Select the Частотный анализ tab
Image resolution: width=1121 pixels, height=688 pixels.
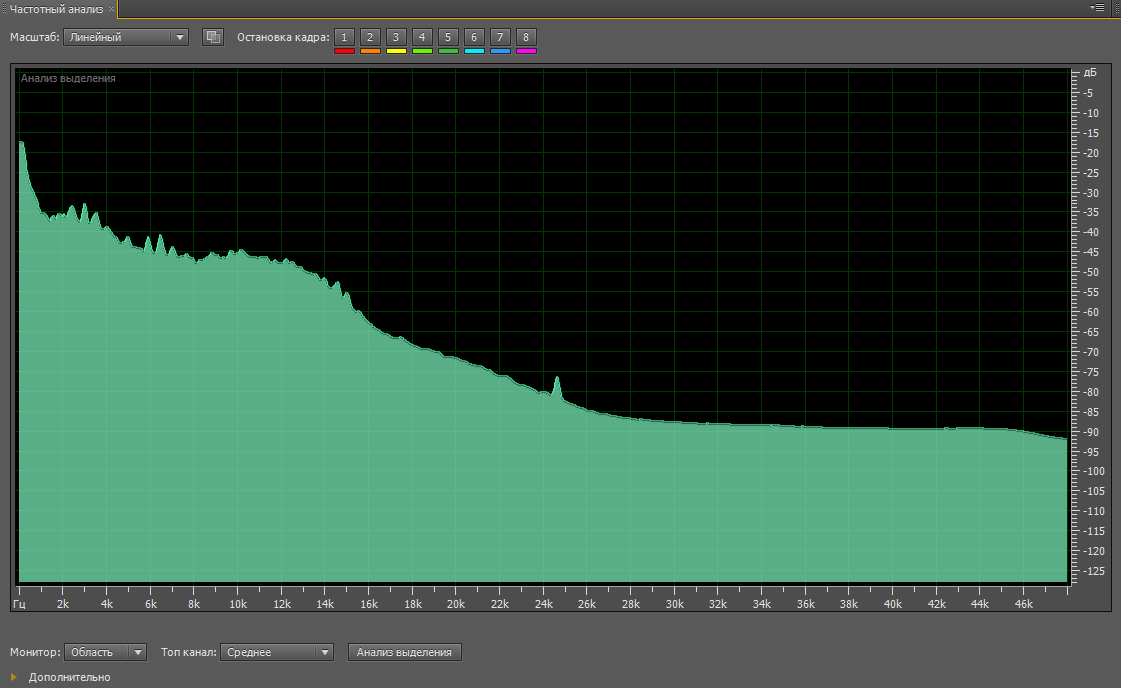coord(56,8)
